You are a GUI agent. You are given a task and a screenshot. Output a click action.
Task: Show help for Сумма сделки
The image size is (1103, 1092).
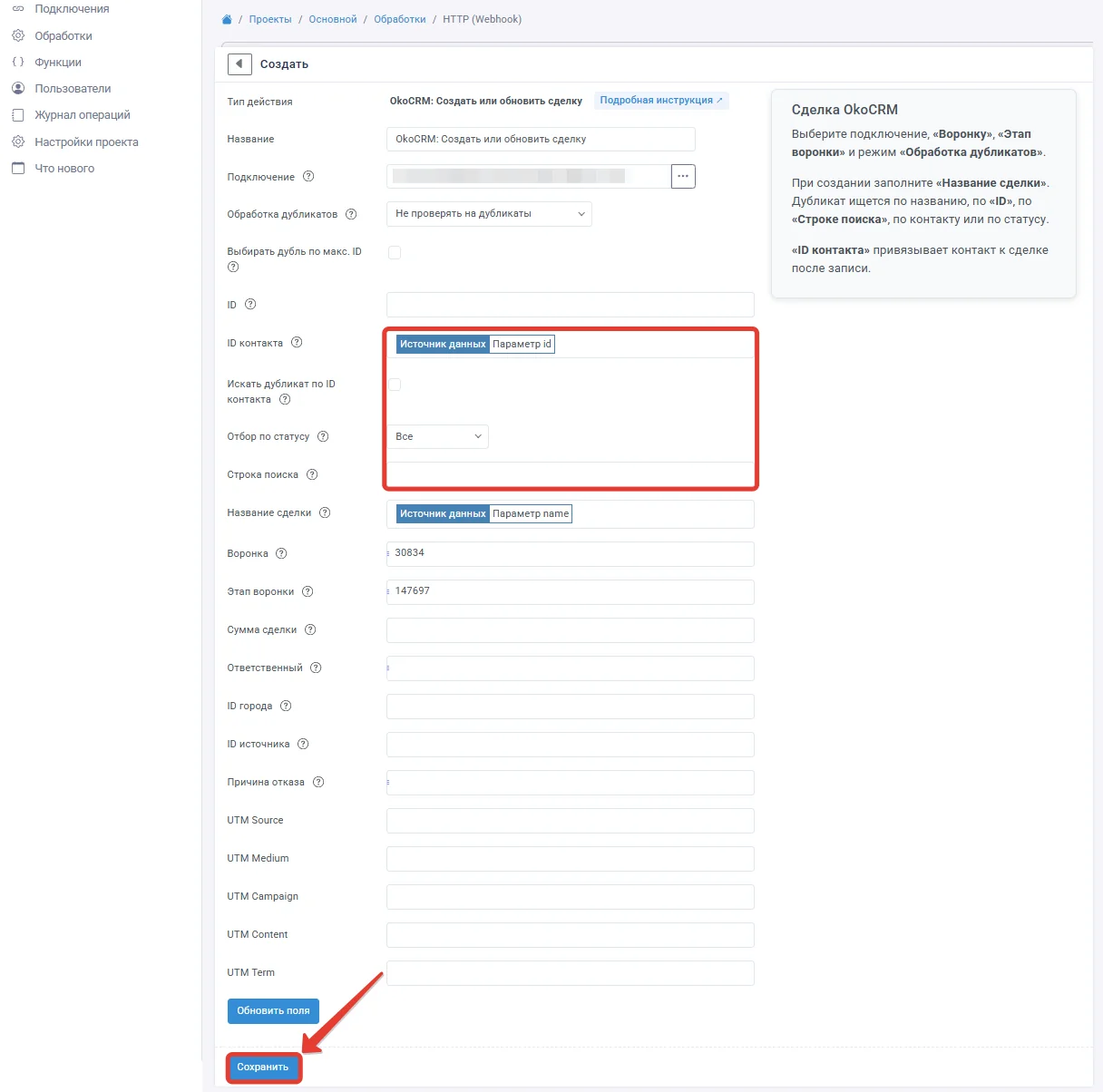(x=310, y=629)
